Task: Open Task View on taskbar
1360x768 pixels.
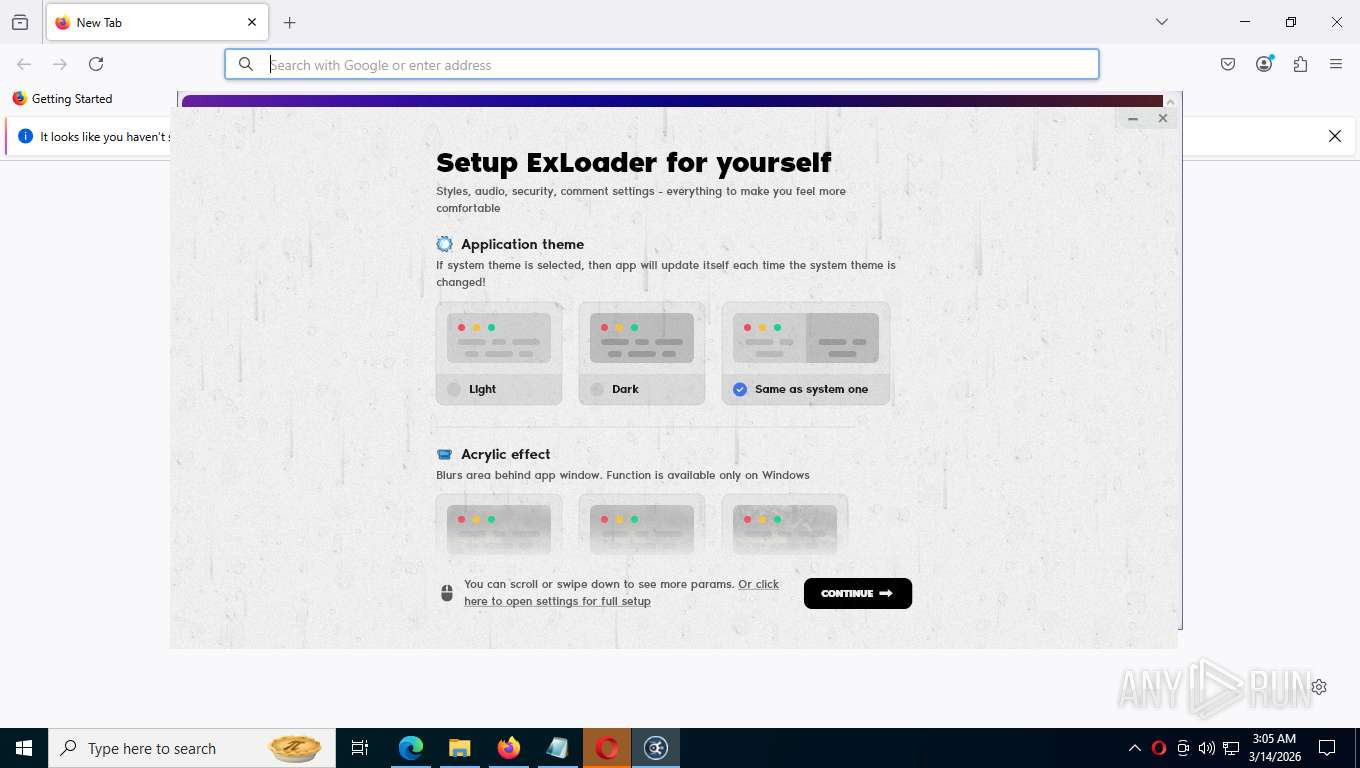Action: click(360, 748)
